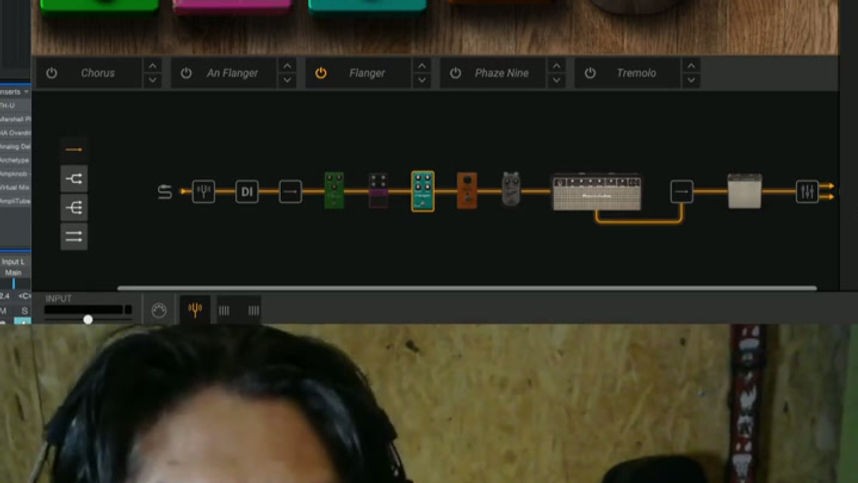Select the single serial signal routing

[74, 149]
